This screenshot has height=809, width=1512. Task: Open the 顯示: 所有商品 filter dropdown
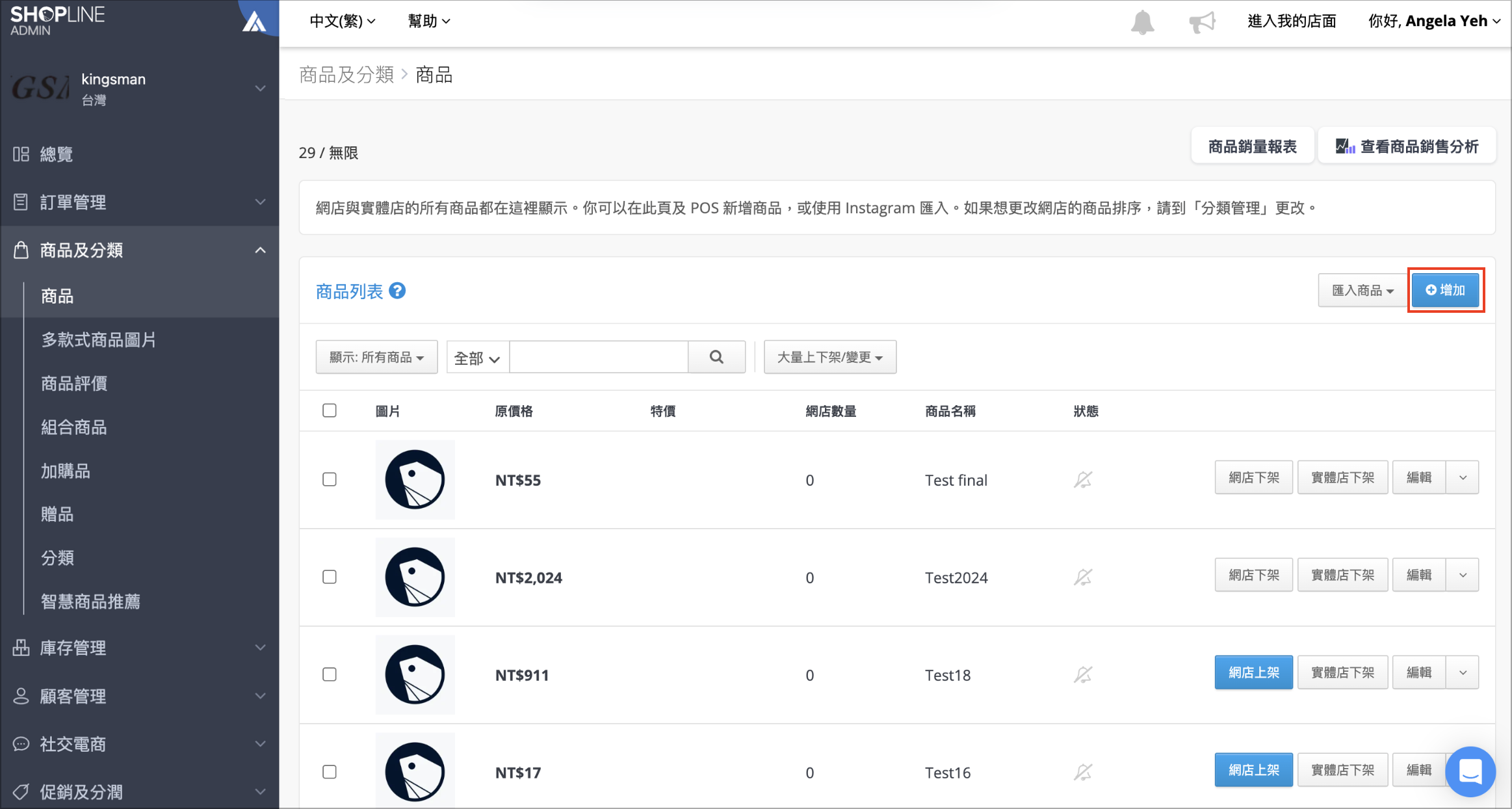(x=376, y=357)
